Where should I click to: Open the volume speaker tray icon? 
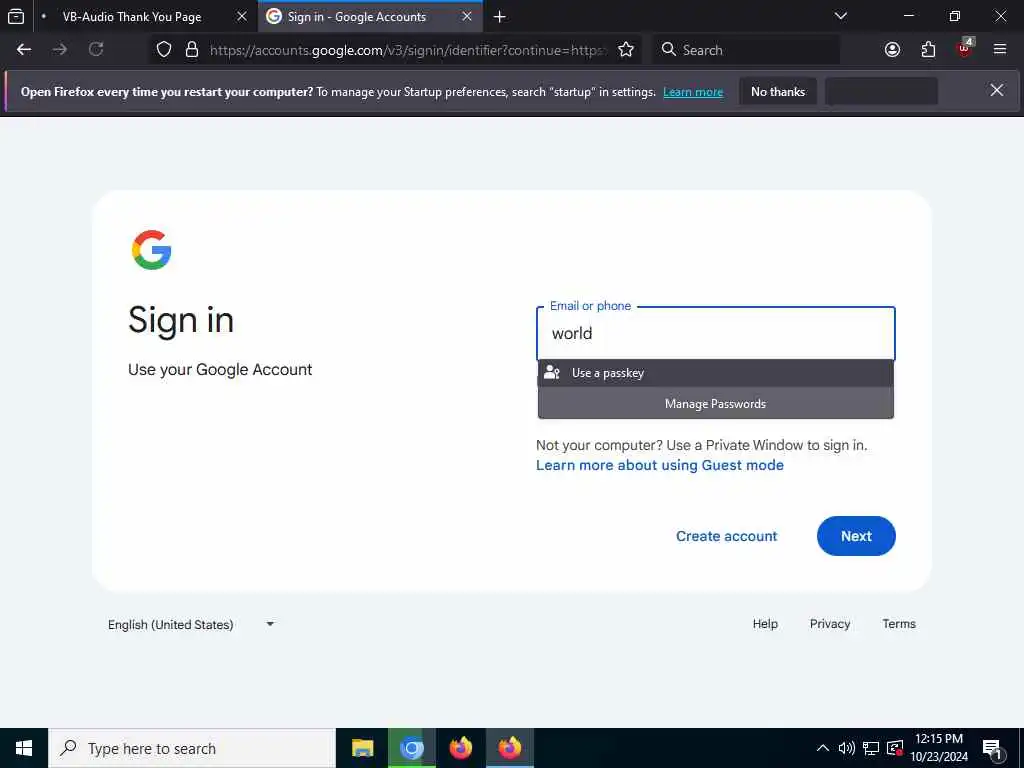[846, 748]
